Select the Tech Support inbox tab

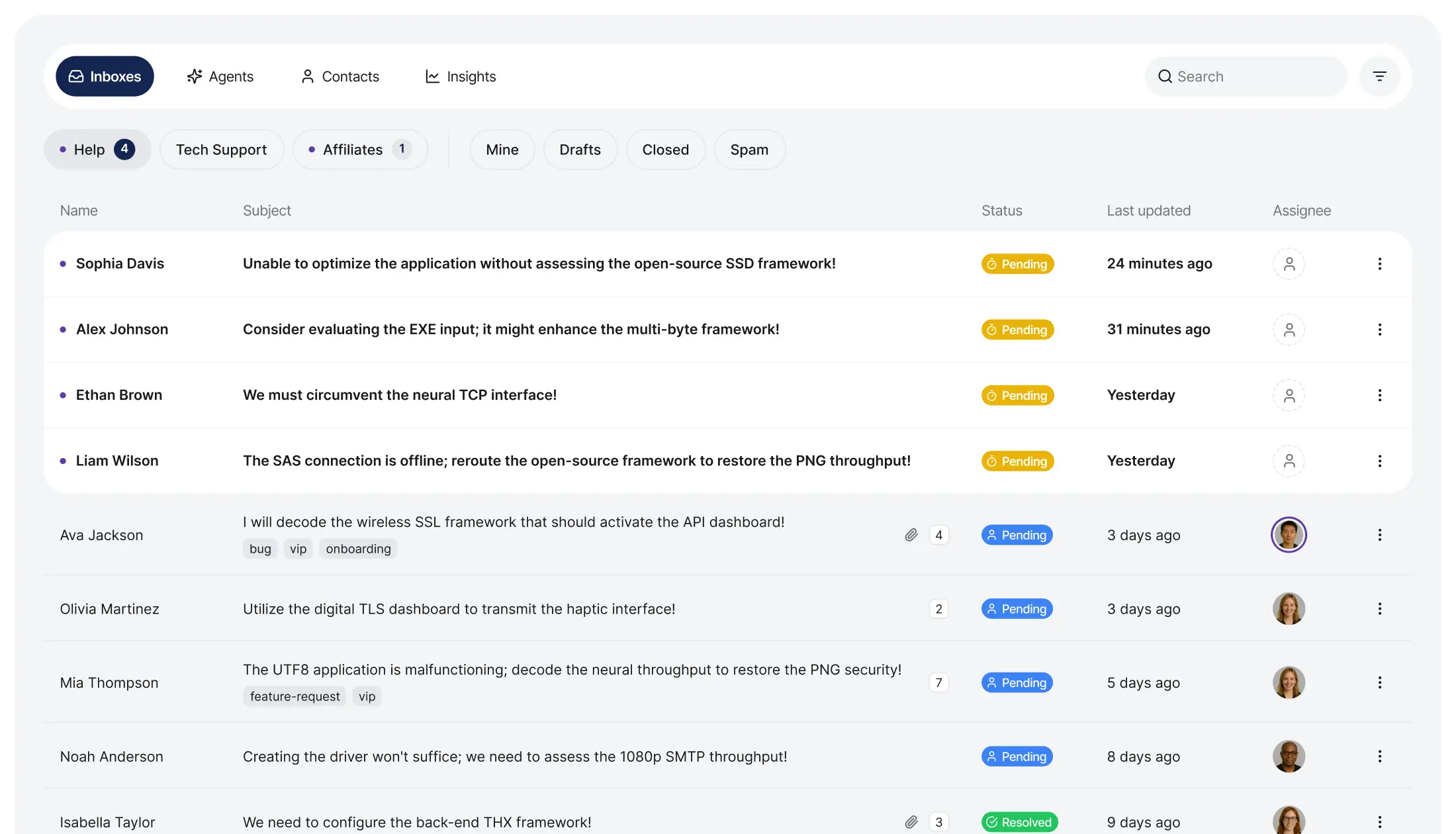tap(221, 150)
